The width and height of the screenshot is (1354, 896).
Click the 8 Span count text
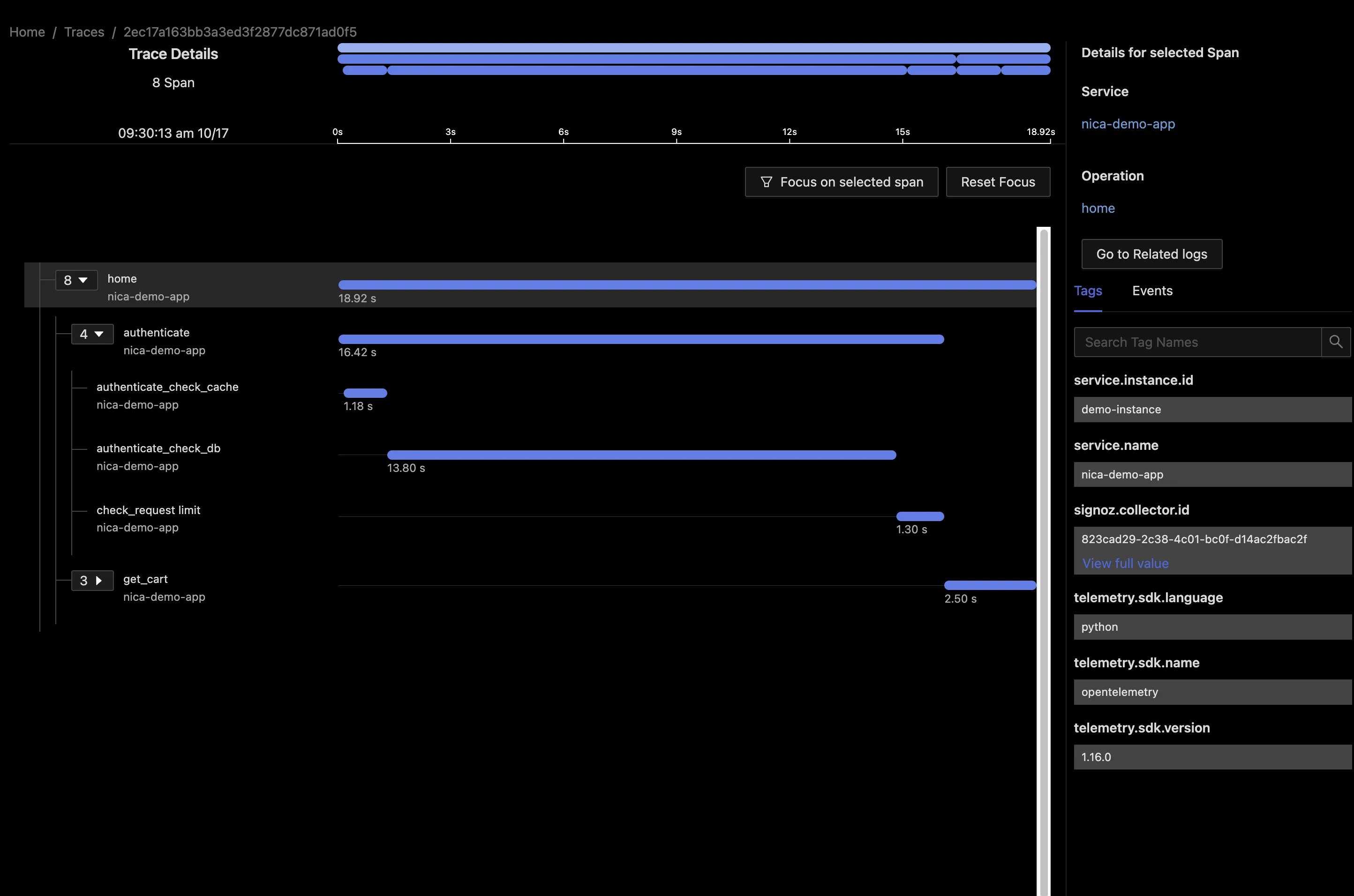tap(173, 82)
